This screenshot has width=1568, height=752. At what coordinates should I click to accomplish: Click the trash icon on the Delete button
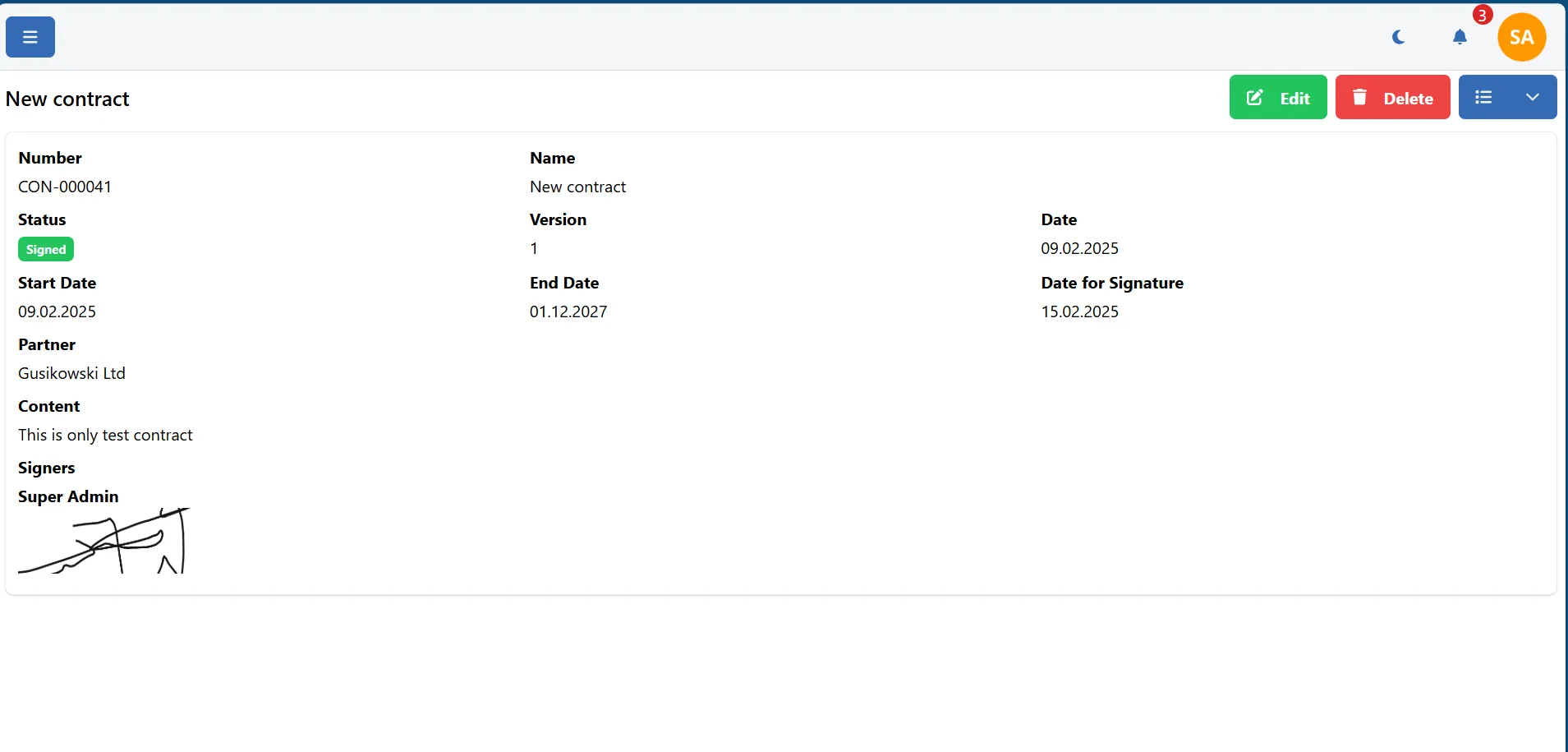pos(1360,98)
